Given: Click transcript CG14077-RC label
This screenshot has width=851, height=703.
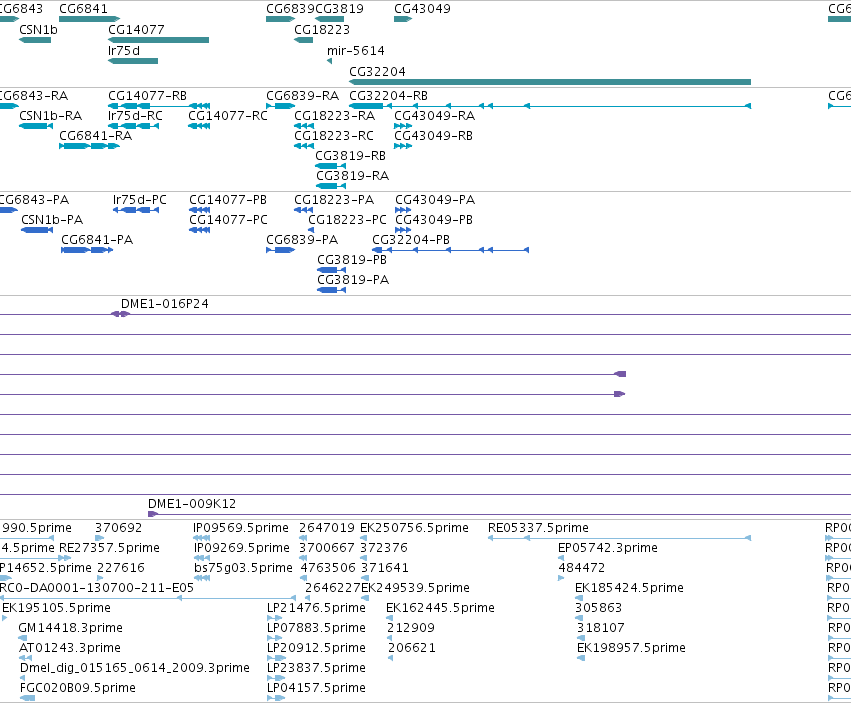Looking at the screenshot, I should [228, 116].
